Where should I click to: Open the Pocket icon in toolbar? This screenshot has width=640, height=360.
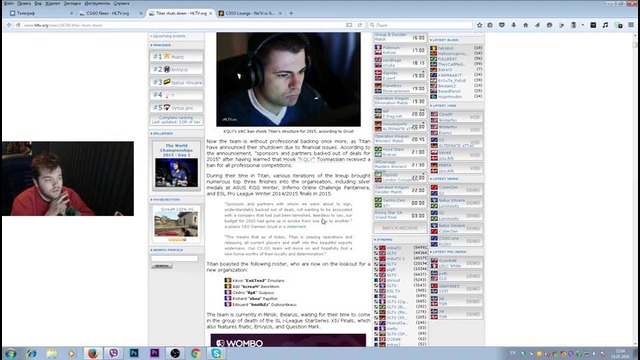[x=502, y=25]
